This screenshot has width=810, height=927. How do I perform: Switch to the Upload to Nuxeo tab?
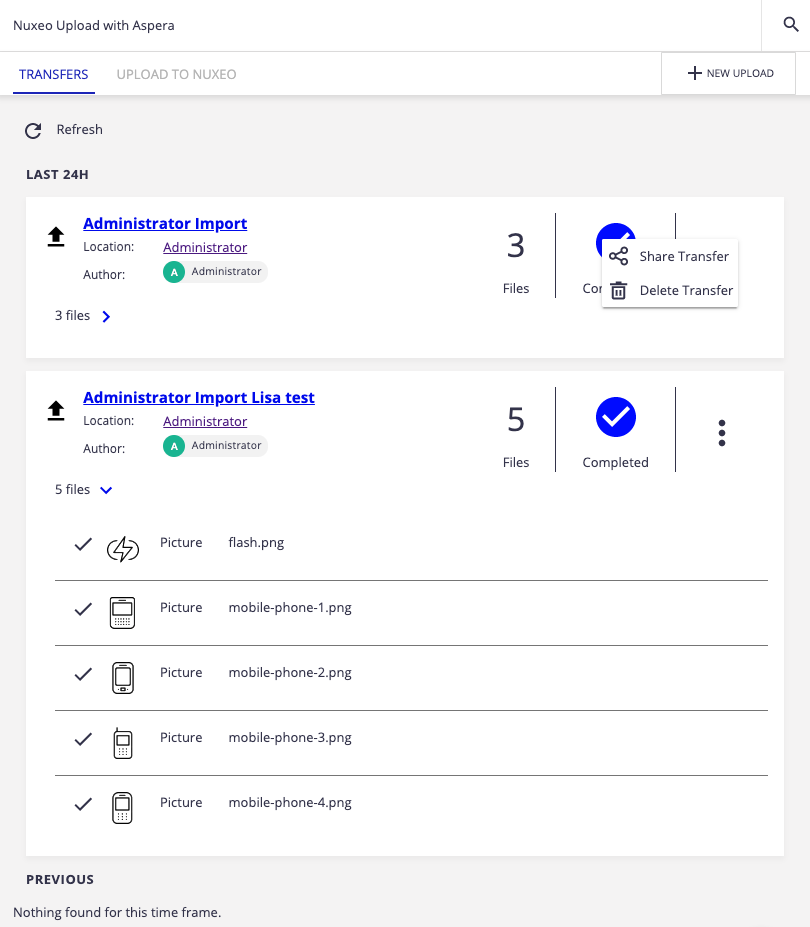pyautogui.click(x=176, y=74)
